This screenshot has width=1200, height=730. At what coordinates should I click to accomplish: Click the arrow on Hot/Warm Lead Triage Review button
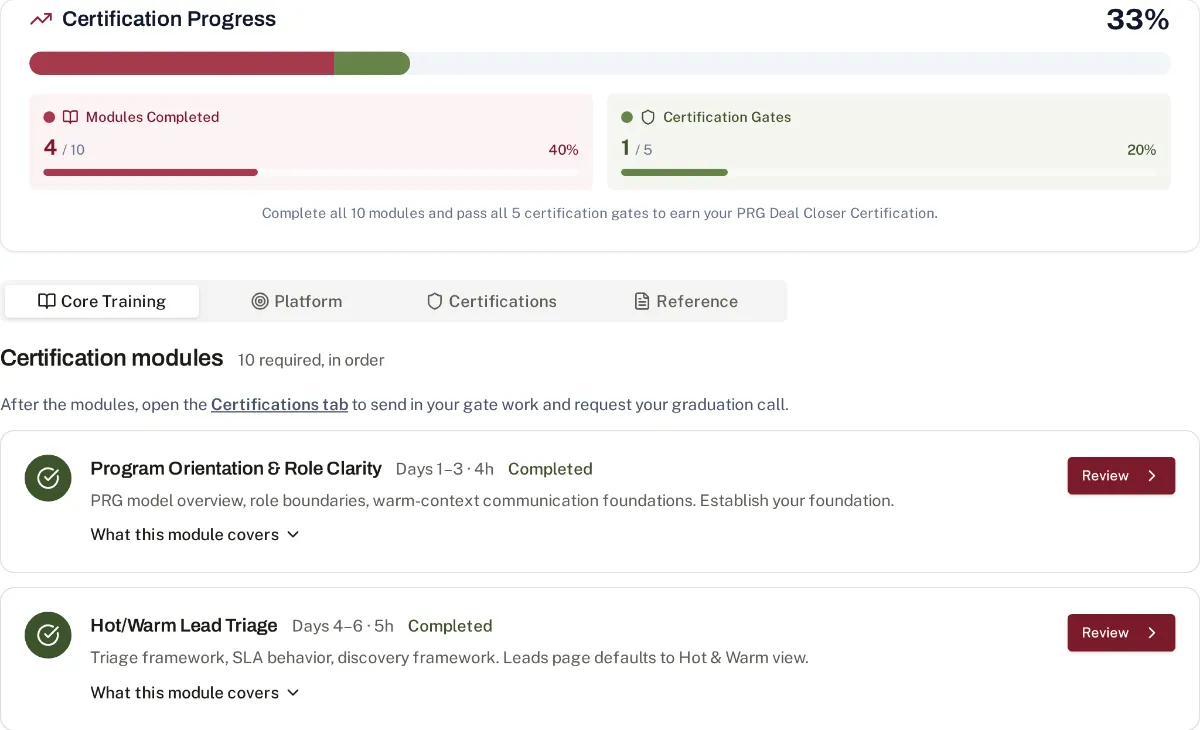pyautogui.click(x=1152, y=633)
